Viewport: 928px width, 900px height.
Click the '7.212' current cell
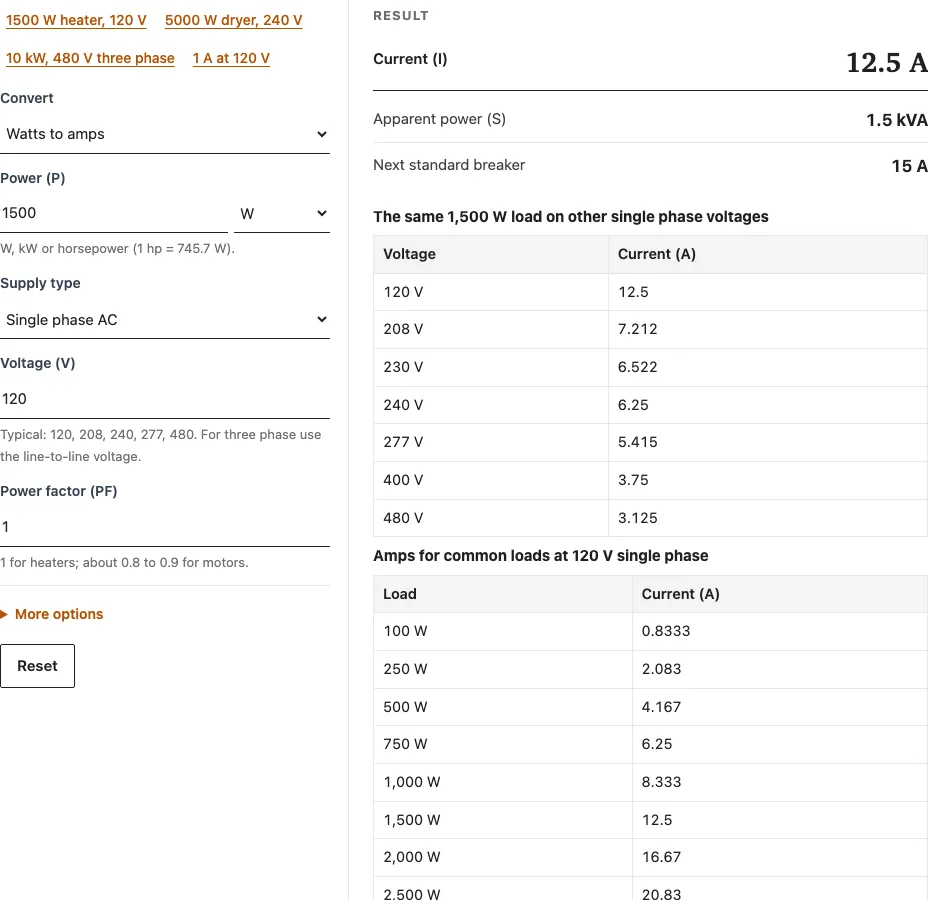tap(768, 329)
